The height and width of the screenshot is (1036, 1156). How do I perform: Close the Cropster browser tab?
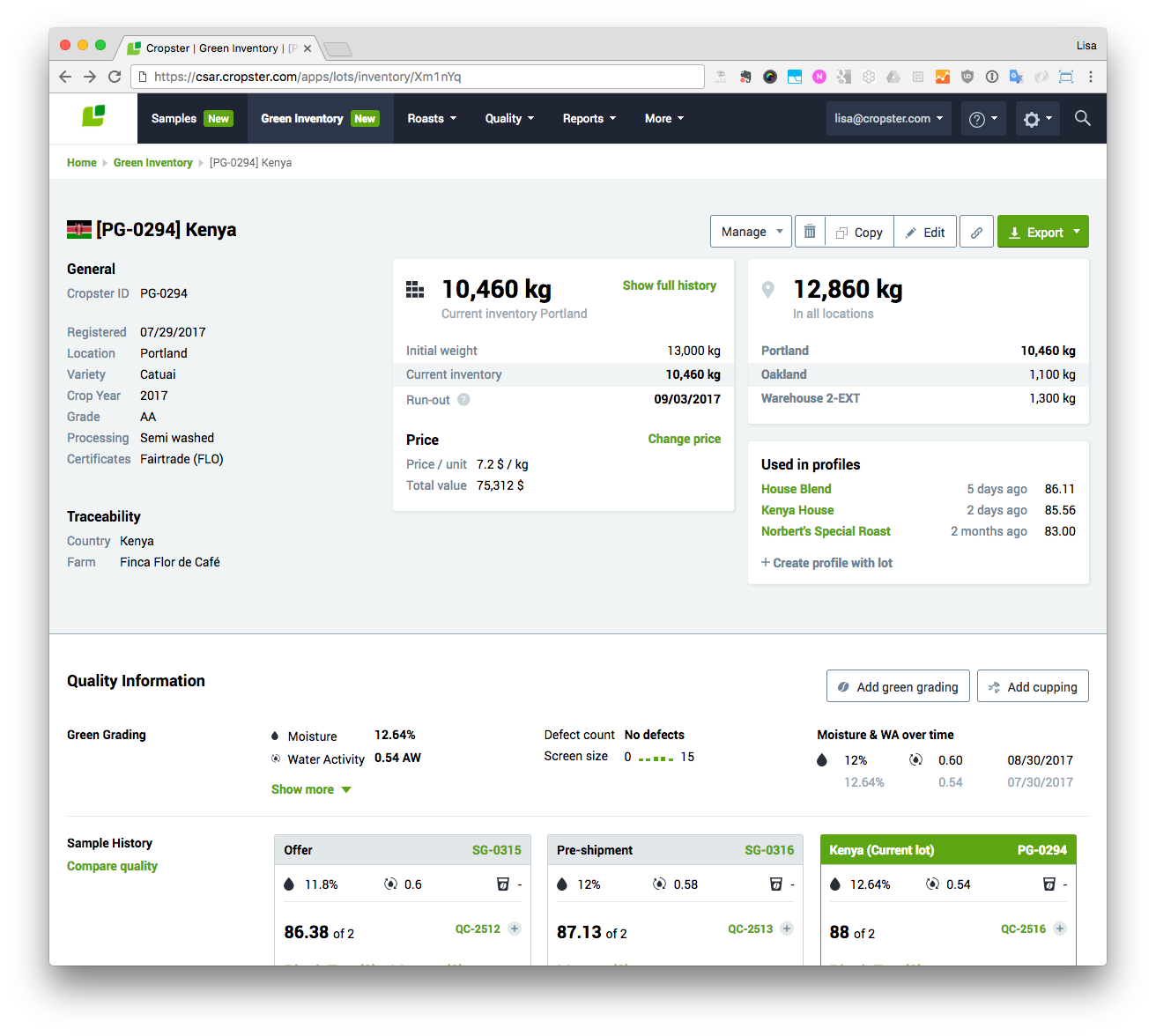(x=308, y=48)
